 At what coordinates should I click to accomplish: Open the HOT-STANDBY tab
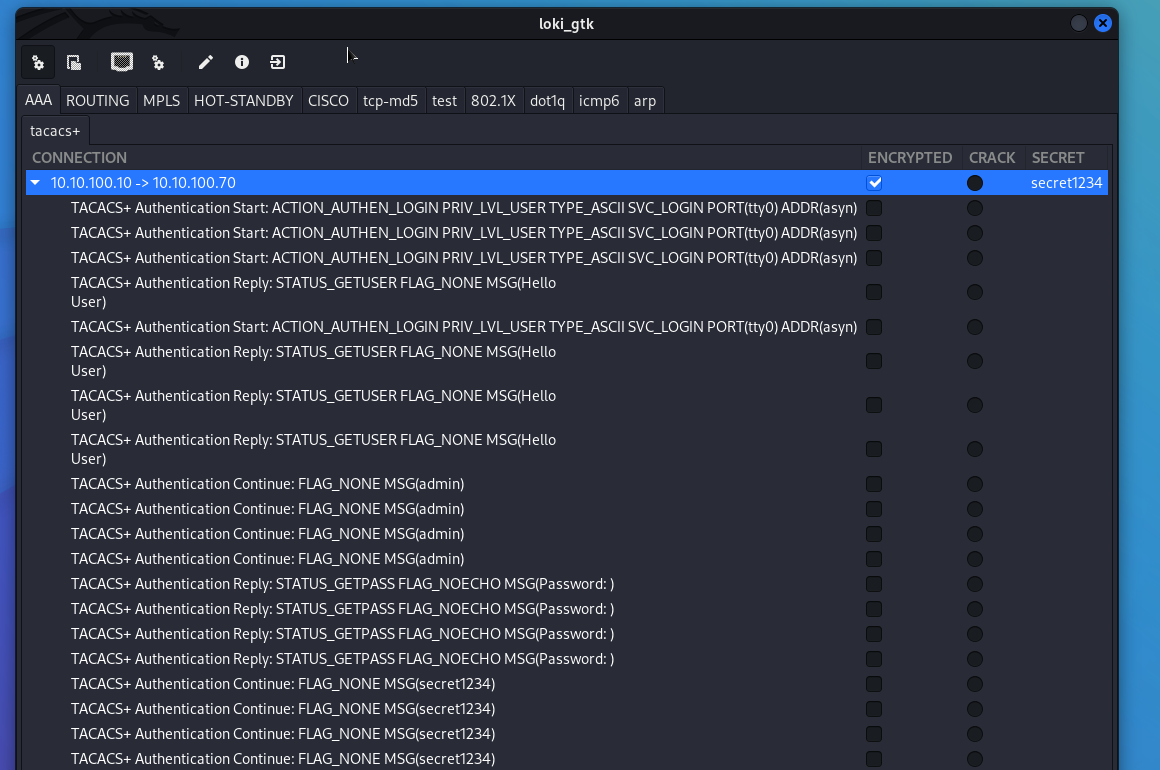click(x=243, y=101)
